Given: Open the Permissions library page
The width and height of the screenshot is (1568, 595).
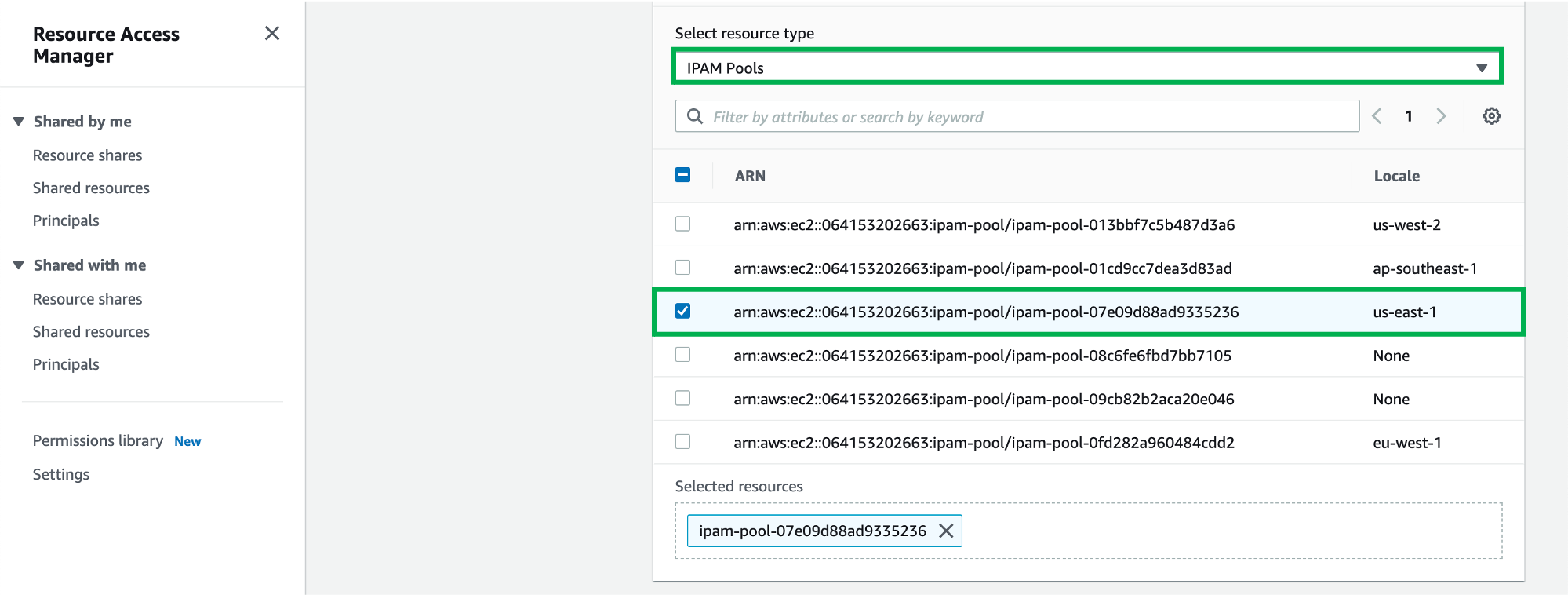Looking at the screenshot, I should [x=98, y=441].
